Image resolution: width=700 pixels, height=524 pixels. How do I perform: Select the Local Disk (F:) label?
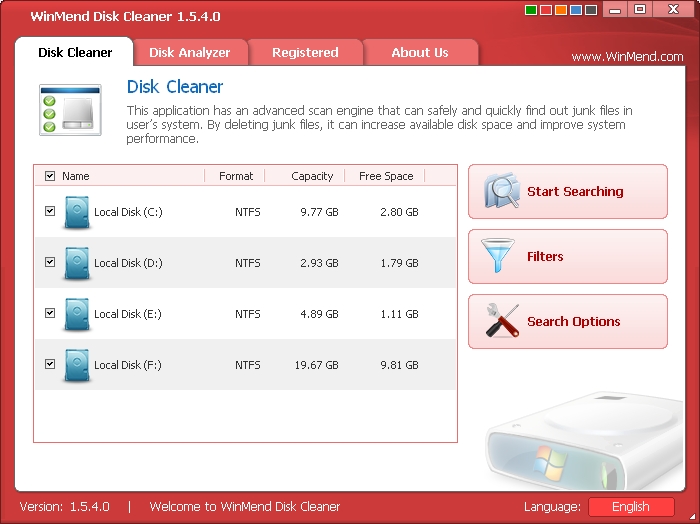tap(128, 365)
